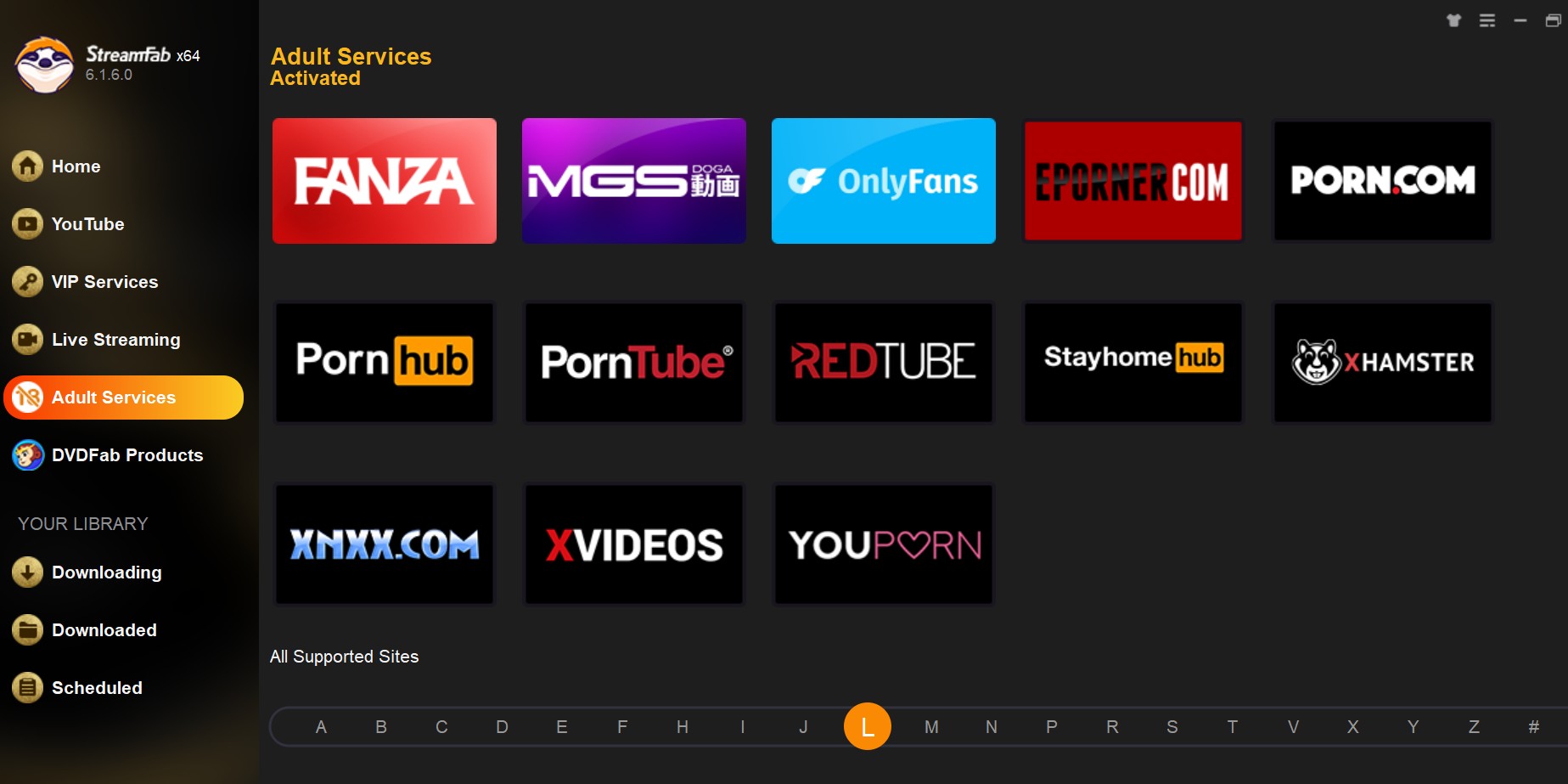Select letter X in site index
This screenshot has width=1568, height=784.
pyautogui.click(x=1353, y=727)
